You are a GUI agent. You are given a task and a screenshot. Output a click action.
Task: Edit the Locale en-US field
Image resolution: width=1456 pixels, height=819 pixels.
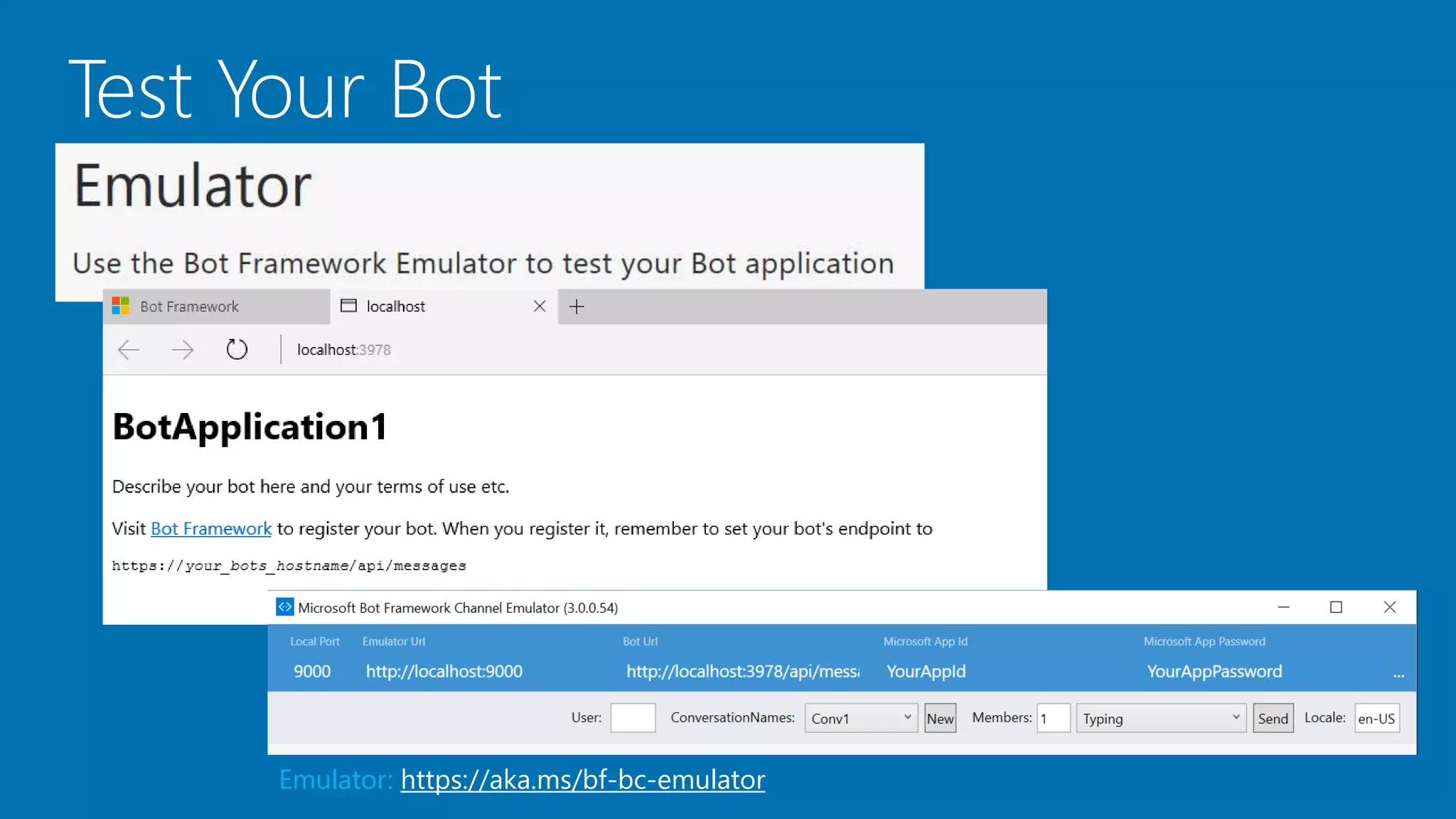(x=1377, y=718)
